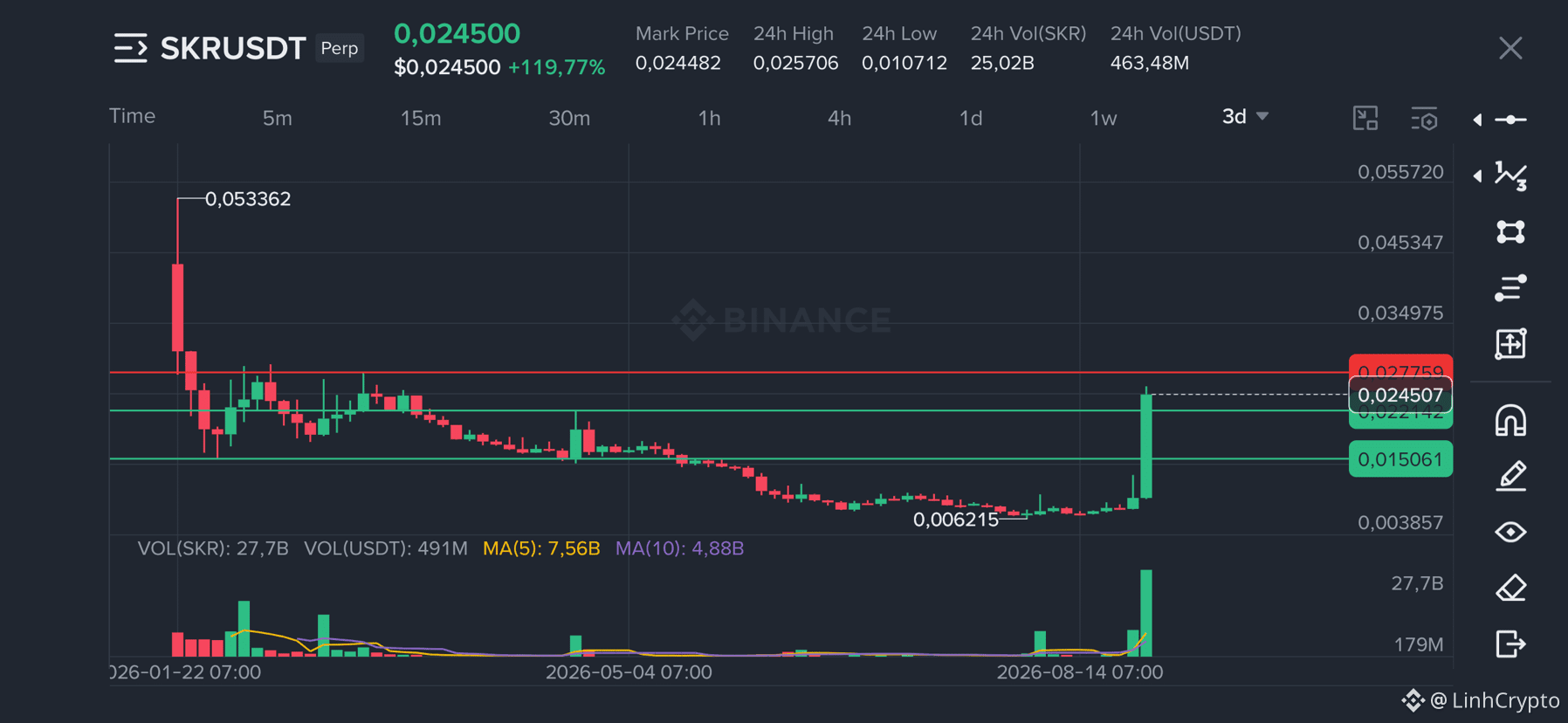1568x723 pixels.
Task: Toggle visibility of drawings eye icon
Action: 1511,532
